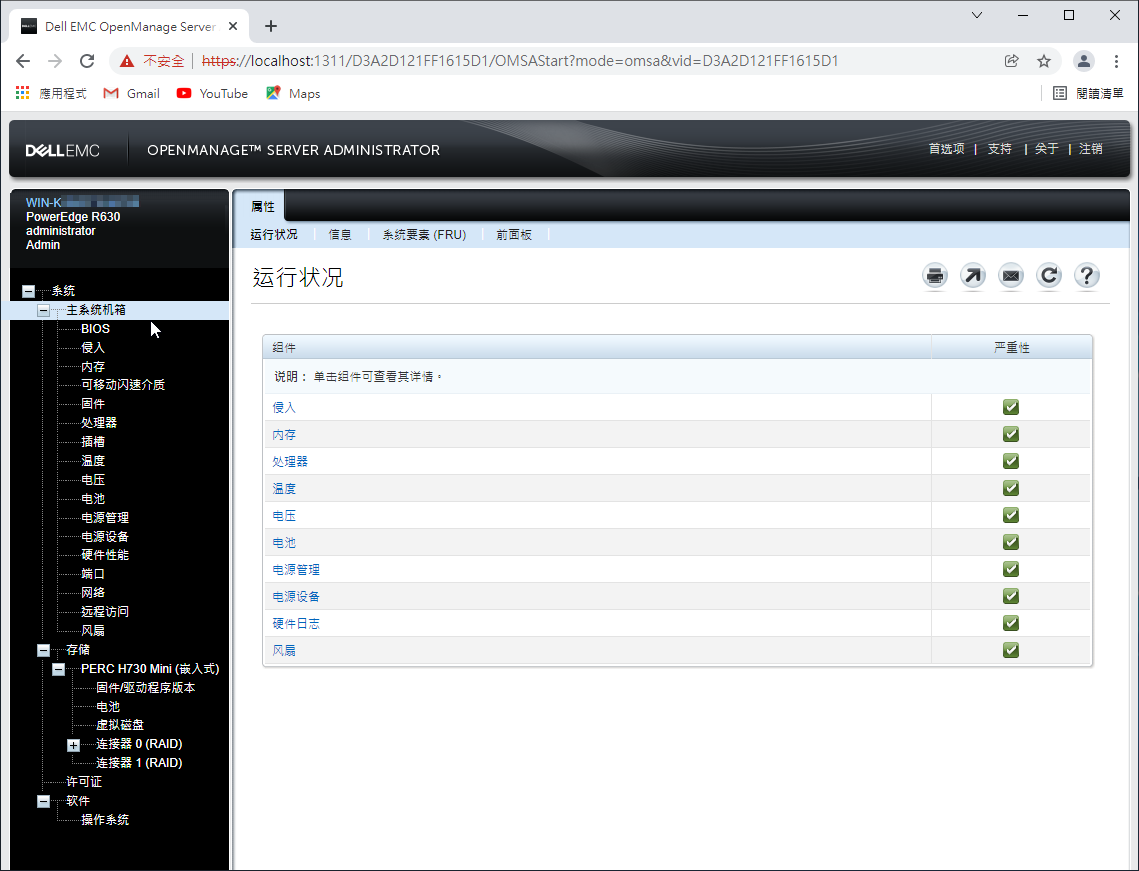Bookmark the page with the star icon
Viewport: 1139px width, 871px height.
[x=1044, y=61]
